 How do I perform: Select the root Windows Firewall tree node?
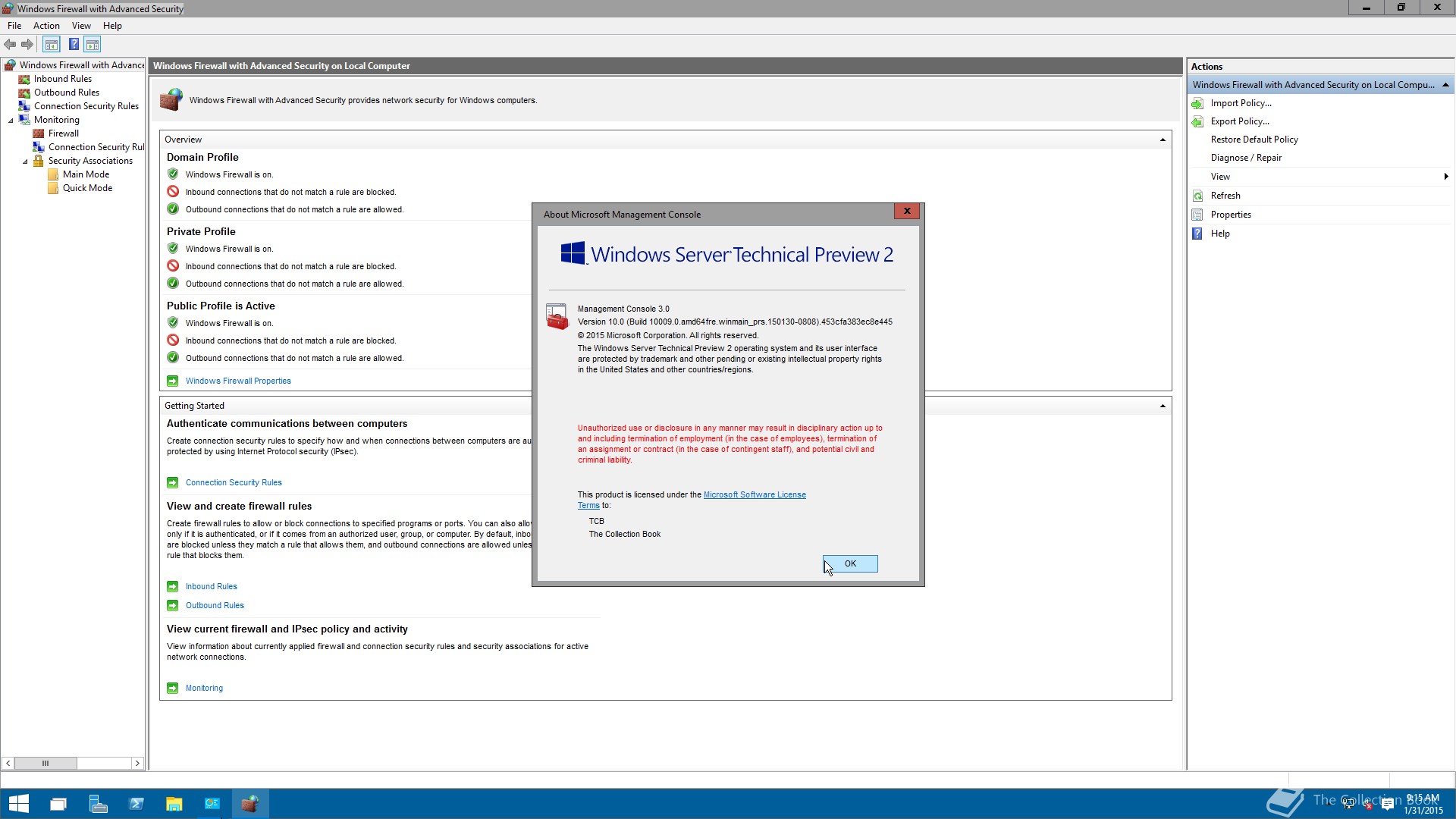[x=81, y=65]
